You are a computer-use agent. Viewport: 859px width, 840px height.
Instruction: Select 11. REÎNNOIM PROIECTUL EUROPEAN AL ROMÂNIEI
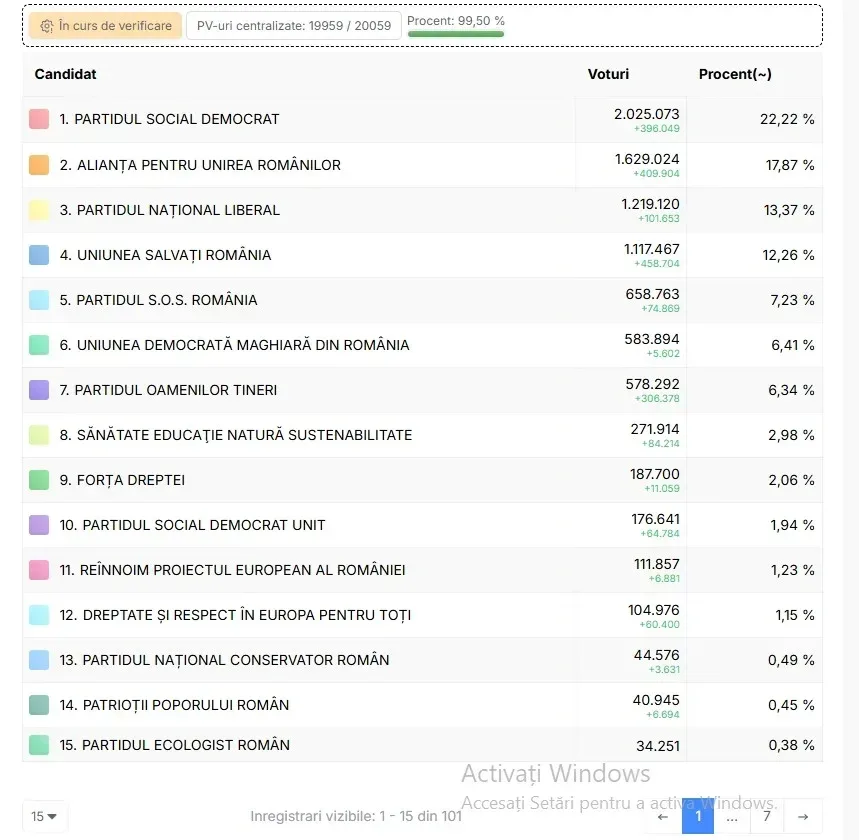[x=422, y=570]
